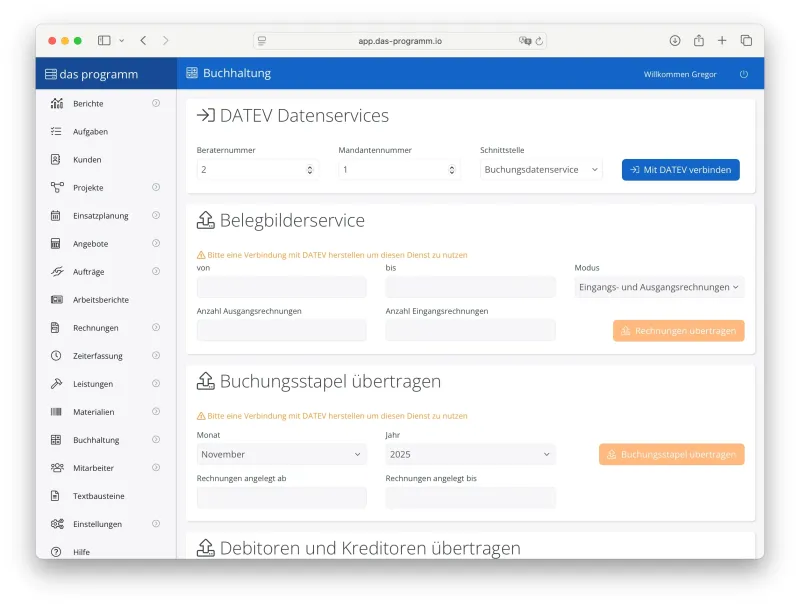Expand the Berichte submenu circle arrow
The height and width of the screenshot is (606, 800).
tap(156, 104)
